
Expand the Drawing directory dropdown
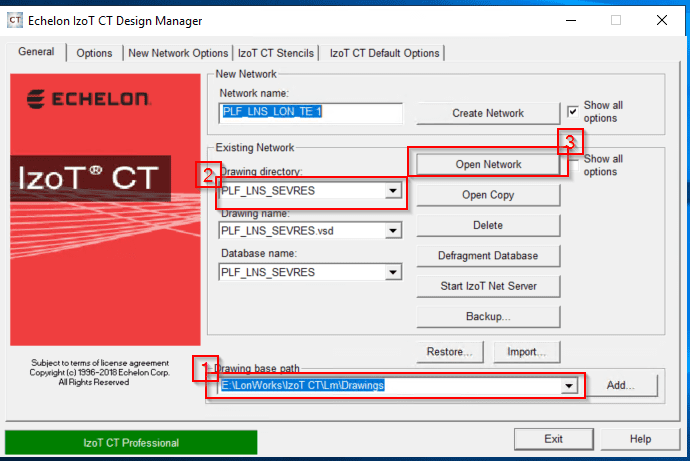(x=393, y=190)
